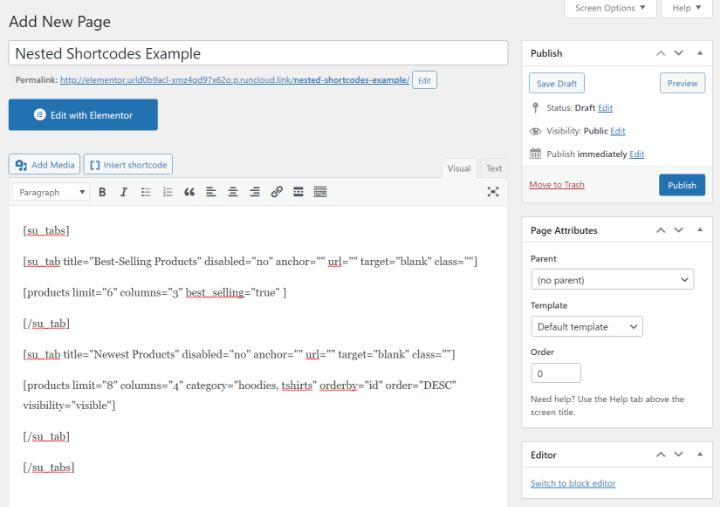
Task: Open the Template dropdown
Action: 586,327
